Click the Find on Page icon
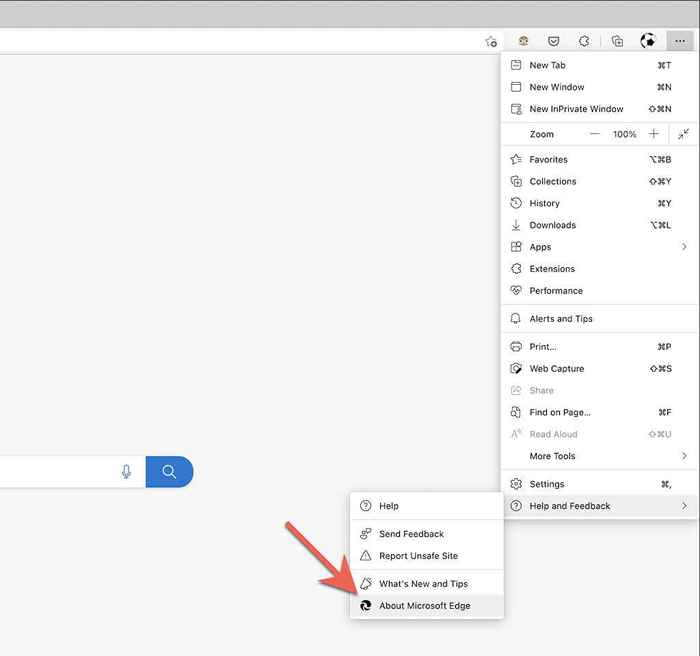Image resolution: width=700 pixels, height=656 pixels. (x=516, y=412)
